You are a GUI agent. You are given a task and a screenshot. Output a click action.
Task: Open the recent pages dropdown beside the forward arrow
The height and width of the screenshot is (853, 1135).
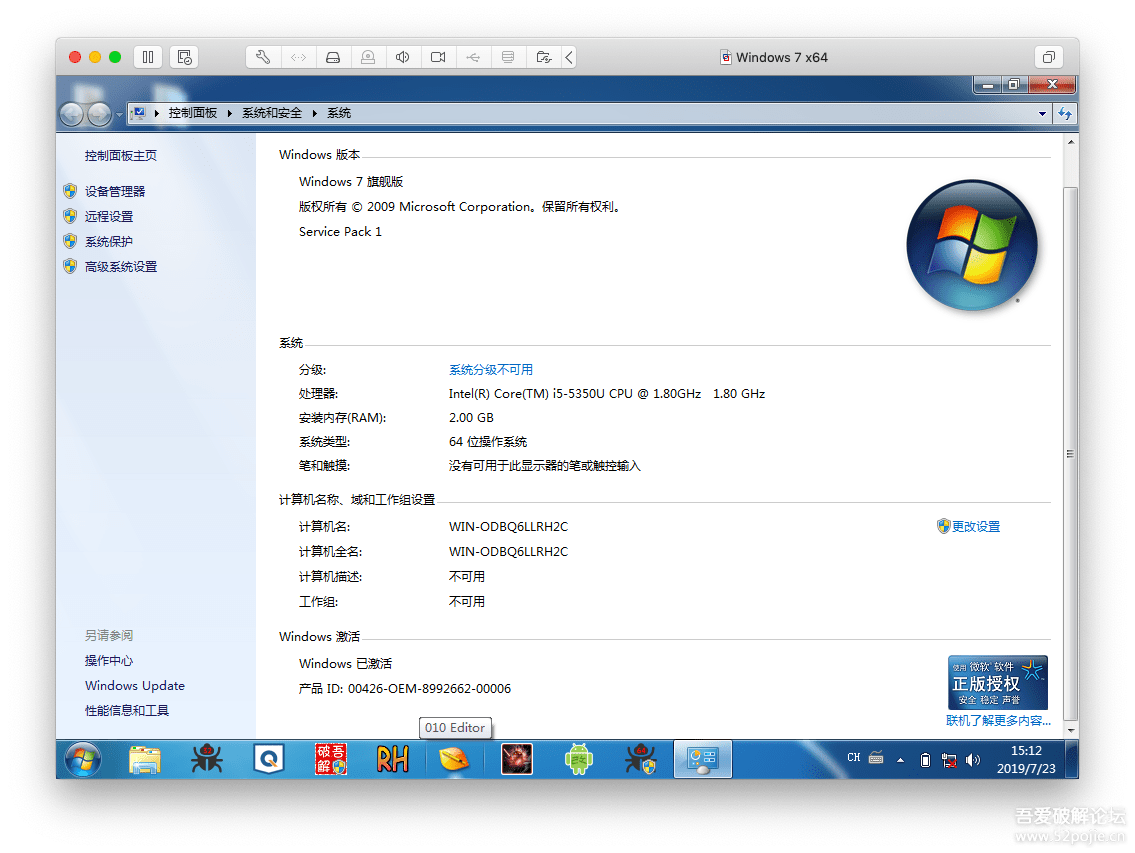119,114
